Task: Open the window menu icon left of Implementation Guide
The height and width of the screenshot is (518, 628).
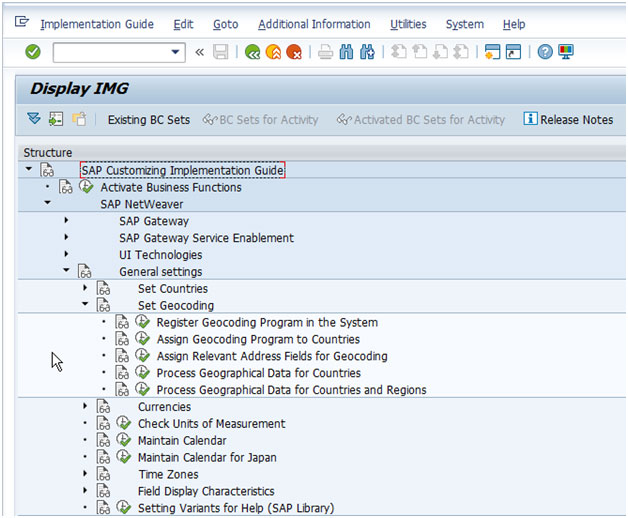Action: 22,21
